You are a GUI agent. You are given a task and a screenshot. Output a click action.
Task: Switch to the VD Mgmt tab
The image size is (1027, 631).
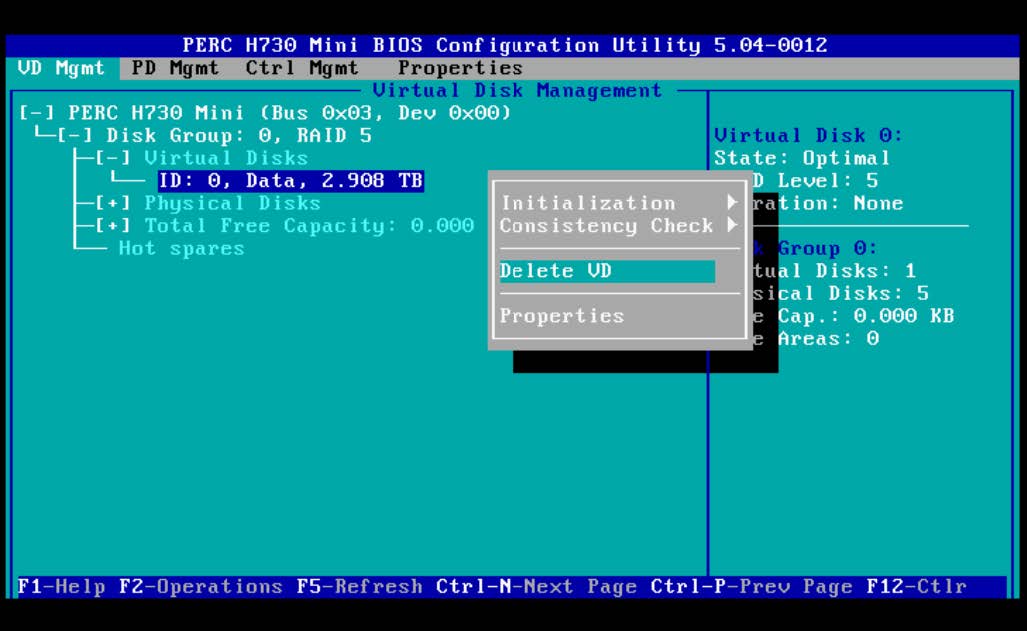(62, 68)
